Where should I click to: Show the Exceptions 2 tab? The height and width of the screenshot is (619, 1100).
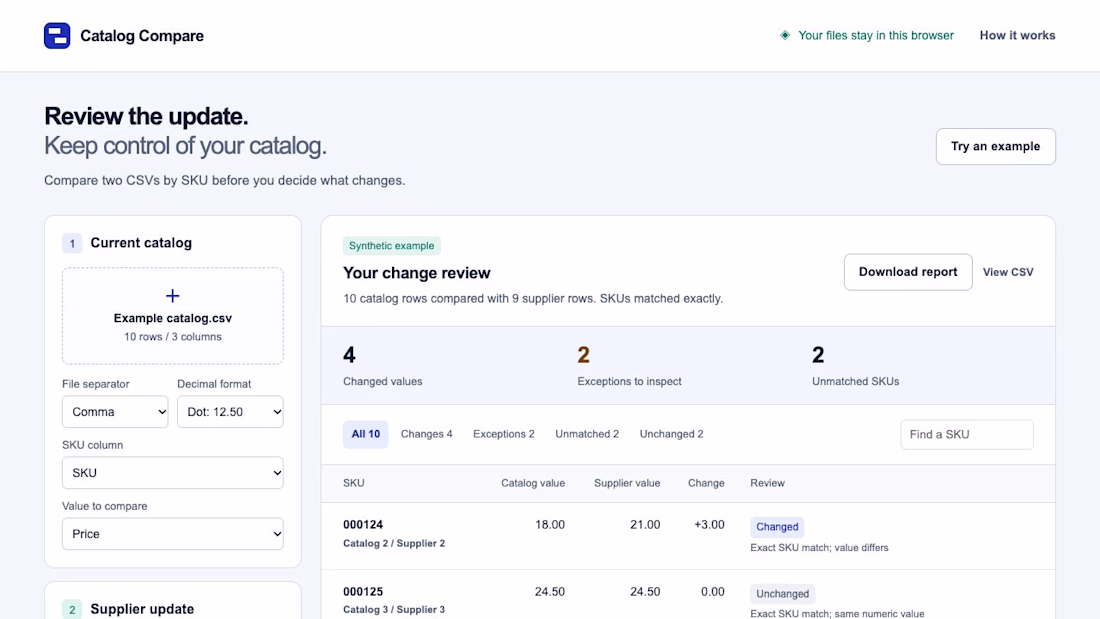[x=504, y=434]
